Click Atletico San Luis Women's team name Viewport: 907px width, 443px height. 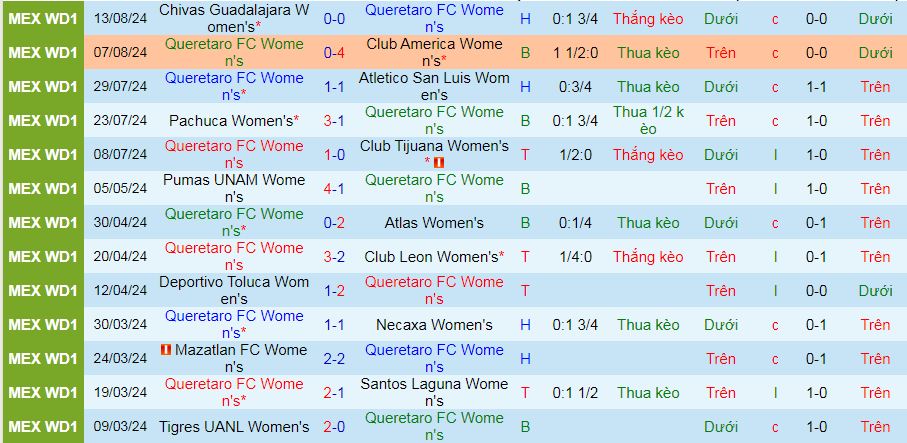coord(434,87)
